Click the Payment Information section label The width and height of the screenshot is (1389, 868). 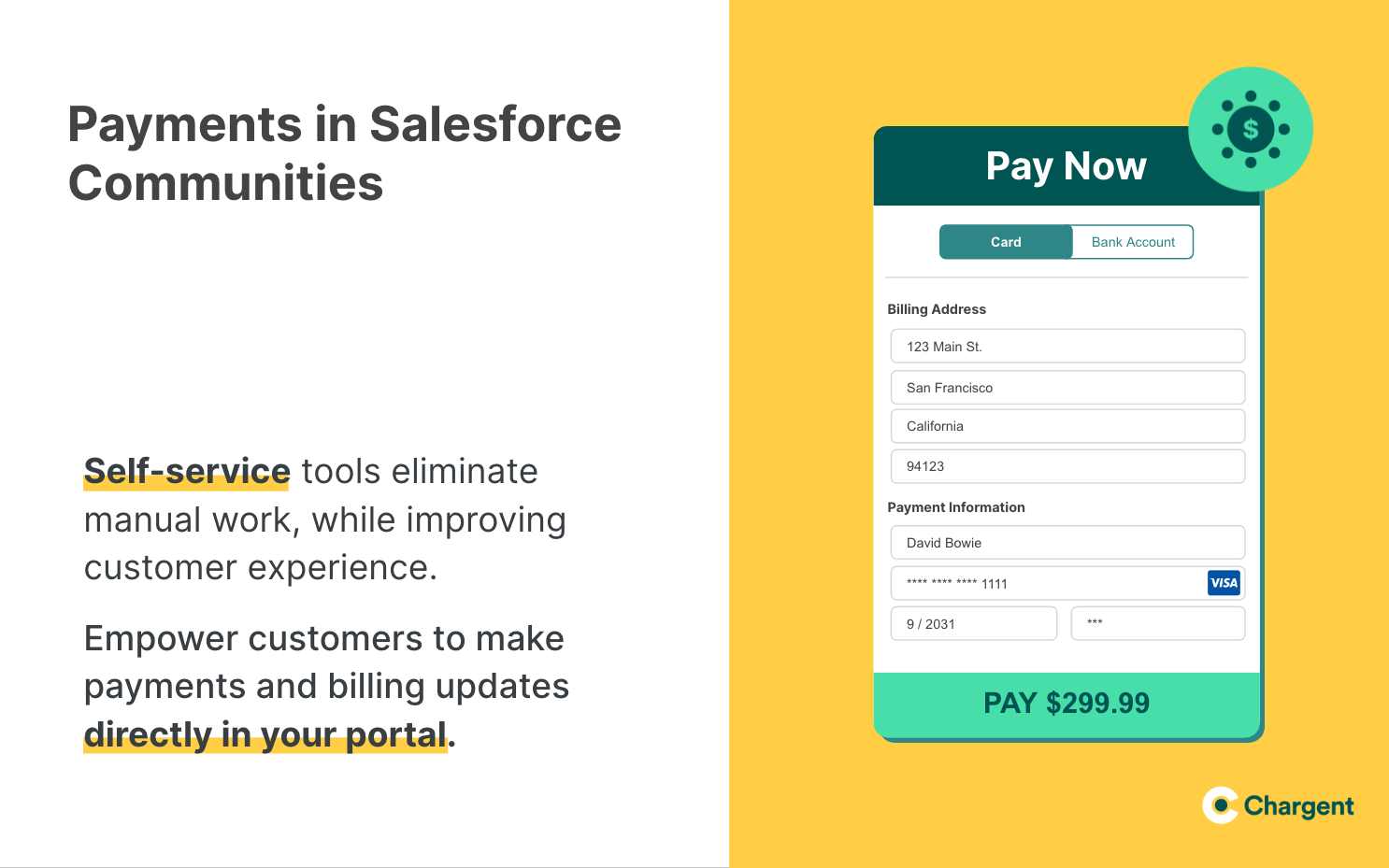(956, 507)
